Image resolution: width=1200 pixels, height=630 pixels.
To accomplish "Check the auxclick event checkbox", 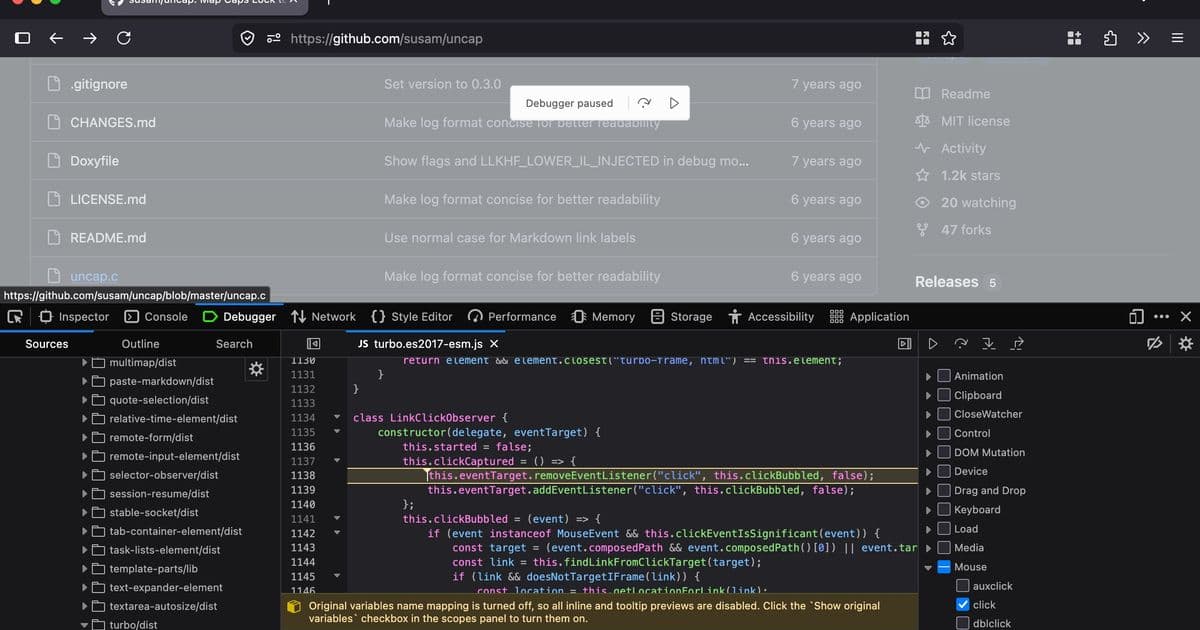I will pyautogui.click(x=963, y=586).
